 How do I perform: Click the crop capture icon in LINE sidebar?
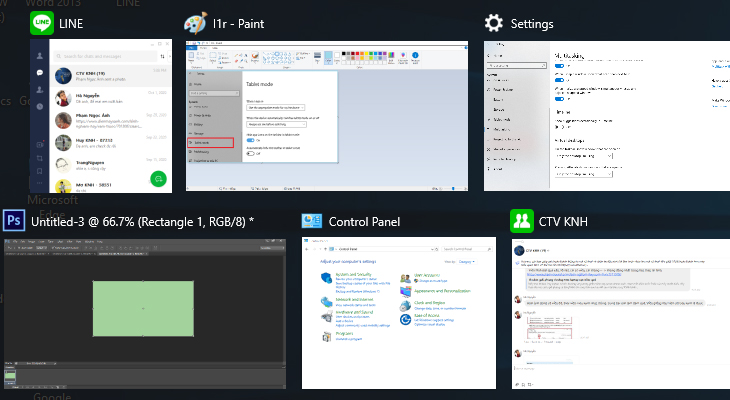40,158
